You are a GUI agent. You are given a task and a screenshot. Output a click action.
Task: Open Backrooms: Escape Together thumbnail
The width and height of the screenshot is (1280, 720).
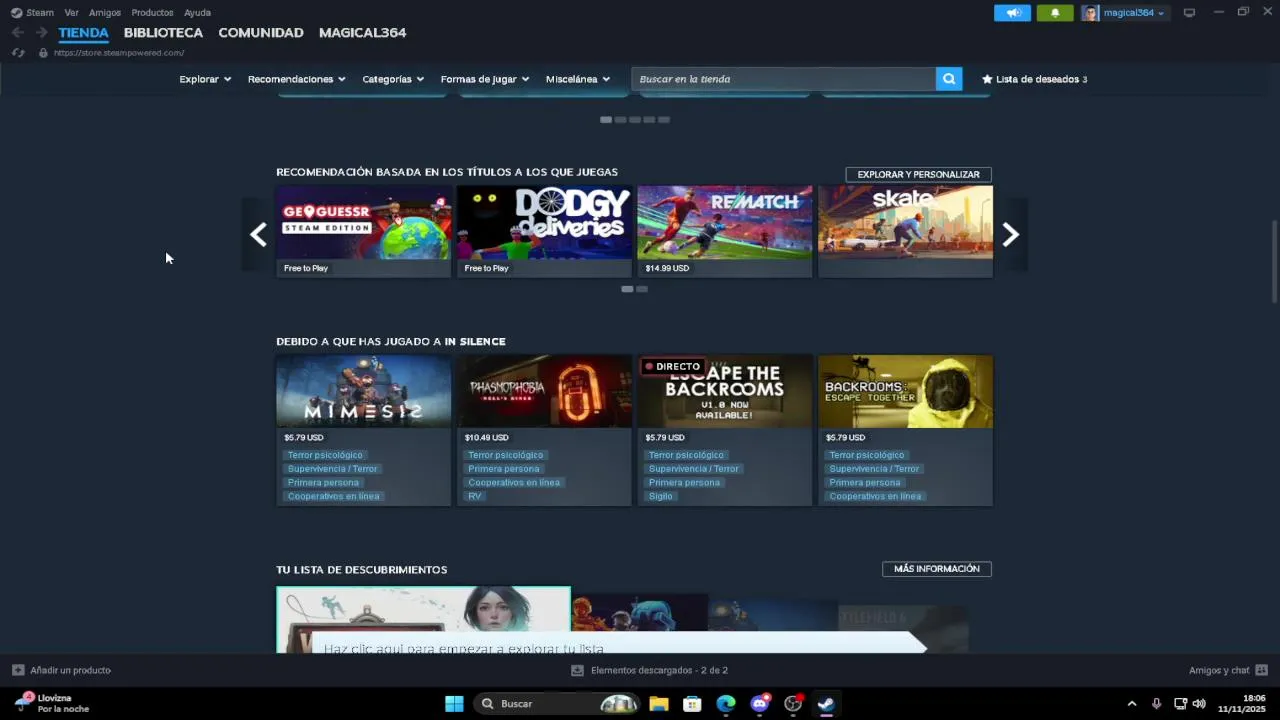coord(906,392)
